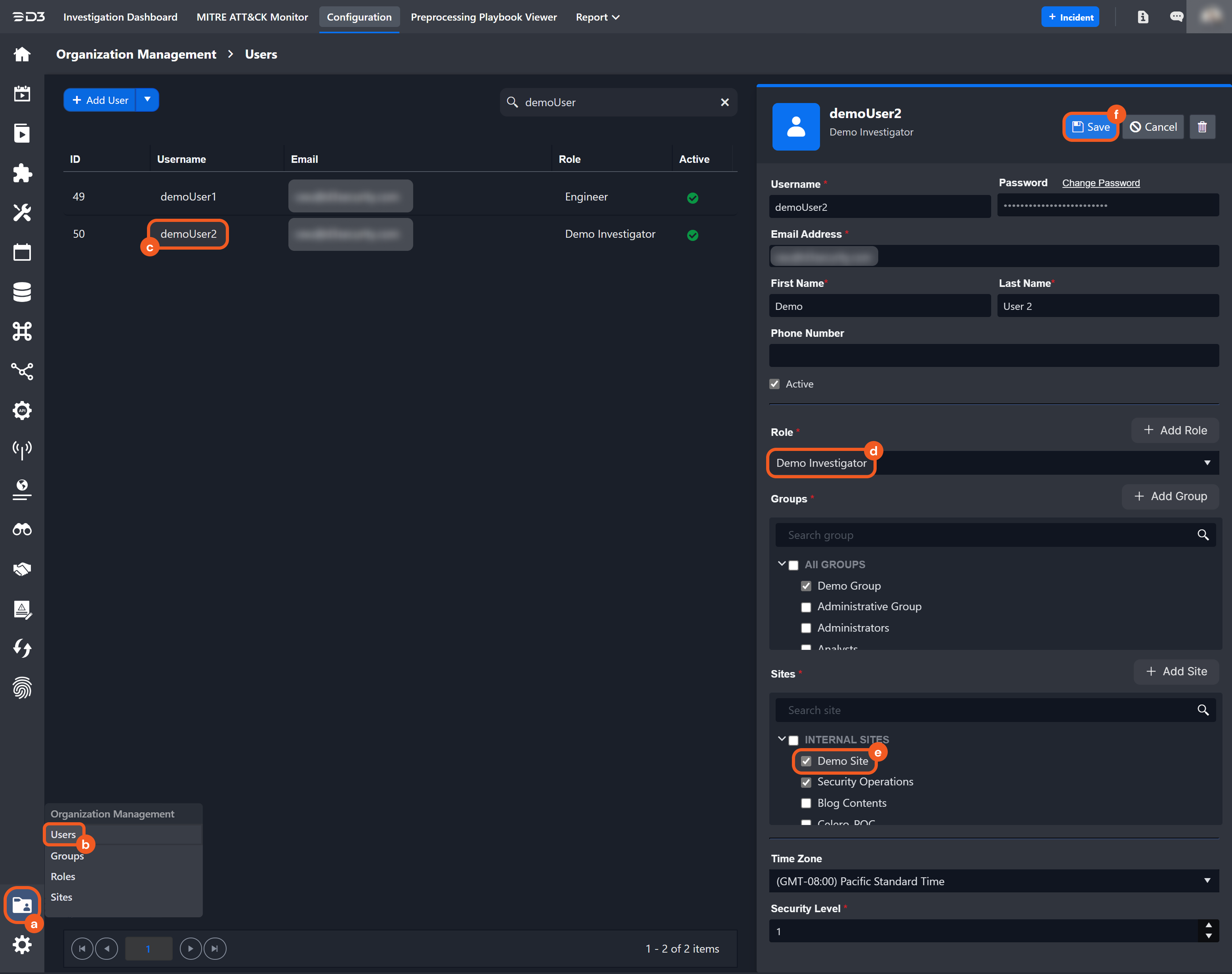Open the puzzle-piece integrations icon
This screenshot has width=1232, height=974.
pos(22,173)
